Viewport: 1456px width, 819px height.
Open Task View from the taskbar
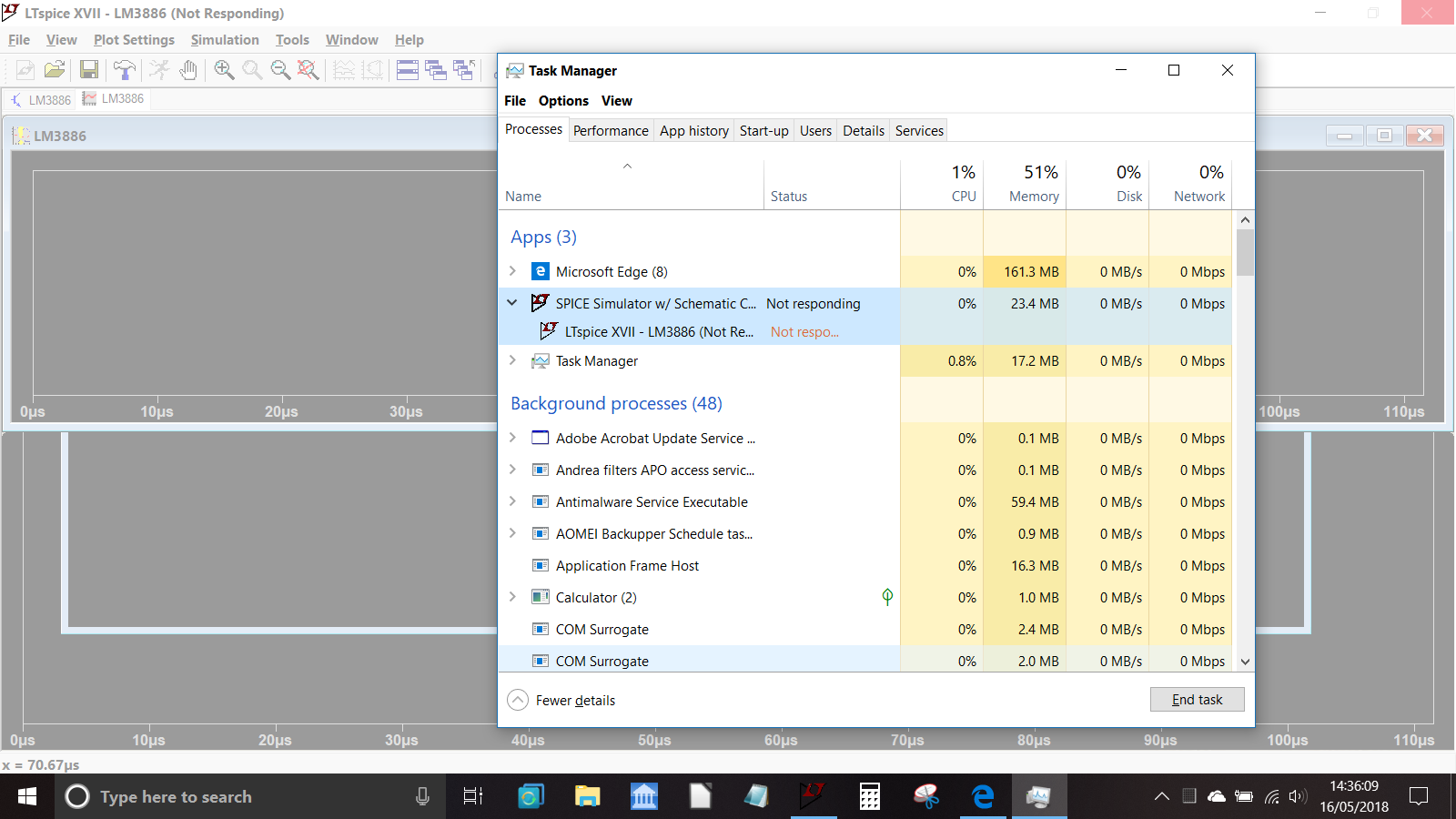point(473,796)
